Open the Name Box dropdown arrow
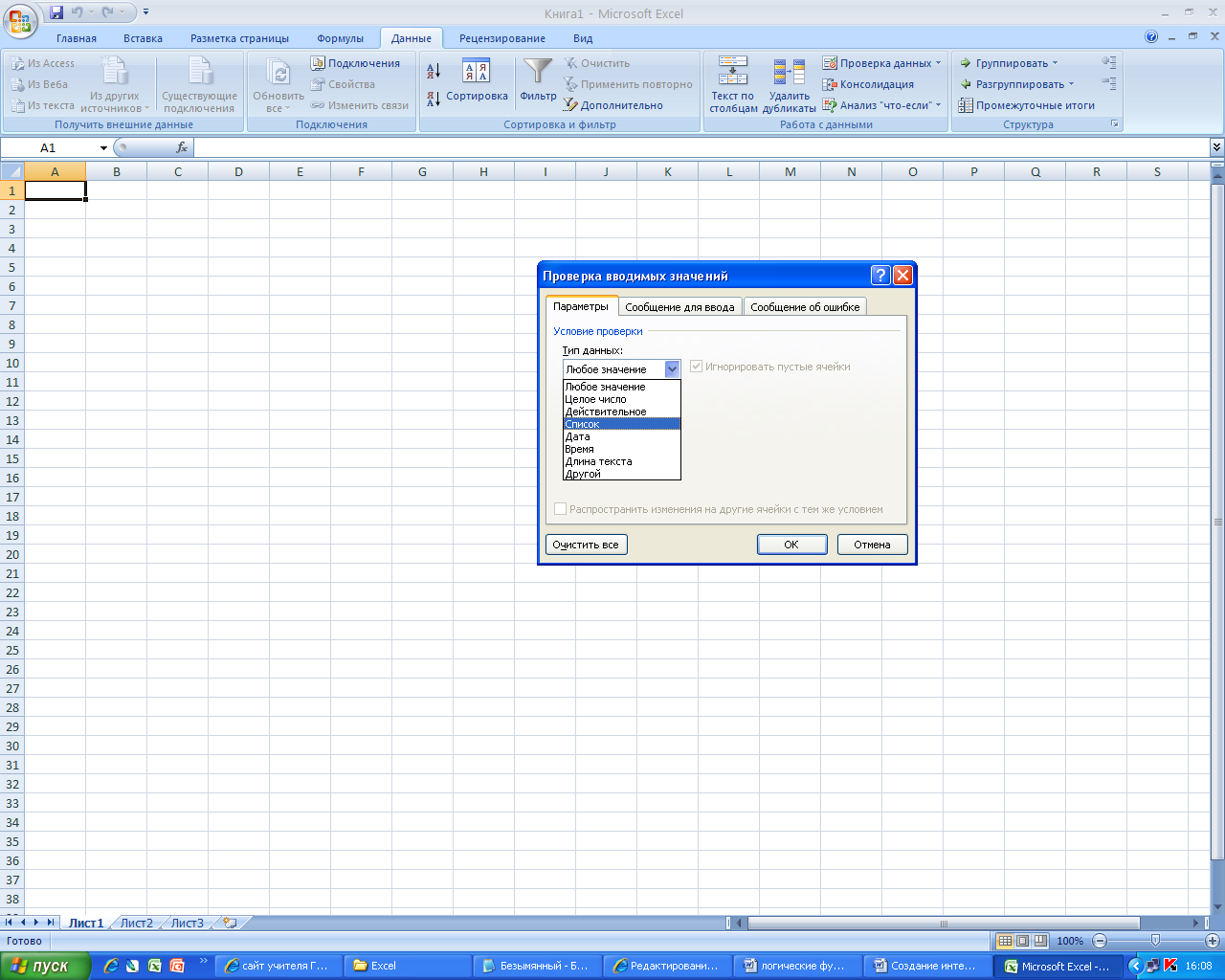The image size is (1225, 980). 103,148
